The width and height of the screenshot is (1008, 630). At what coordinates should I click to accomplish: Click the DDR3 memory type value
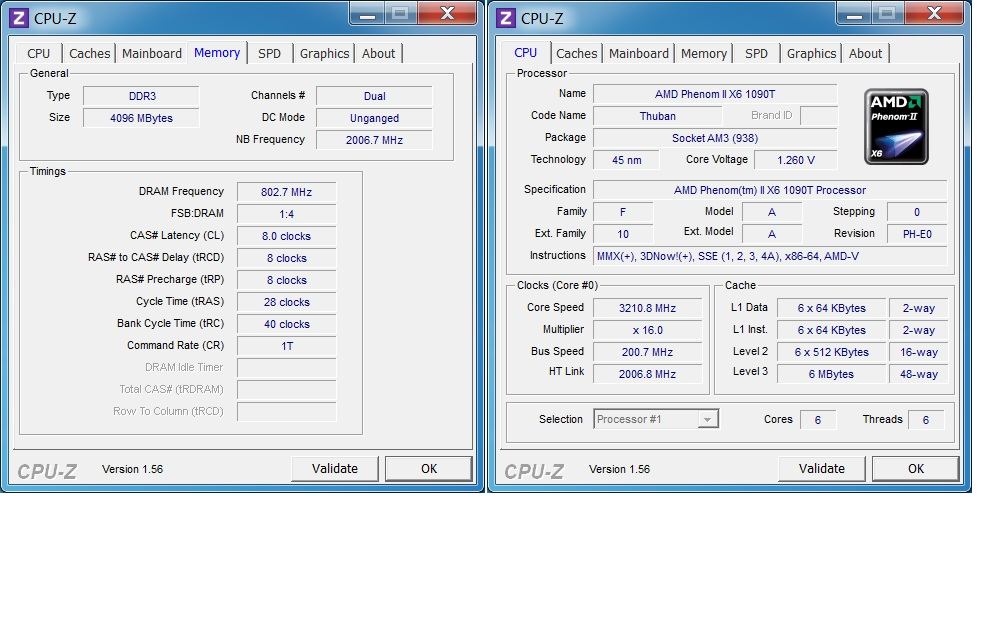point(141,96)
